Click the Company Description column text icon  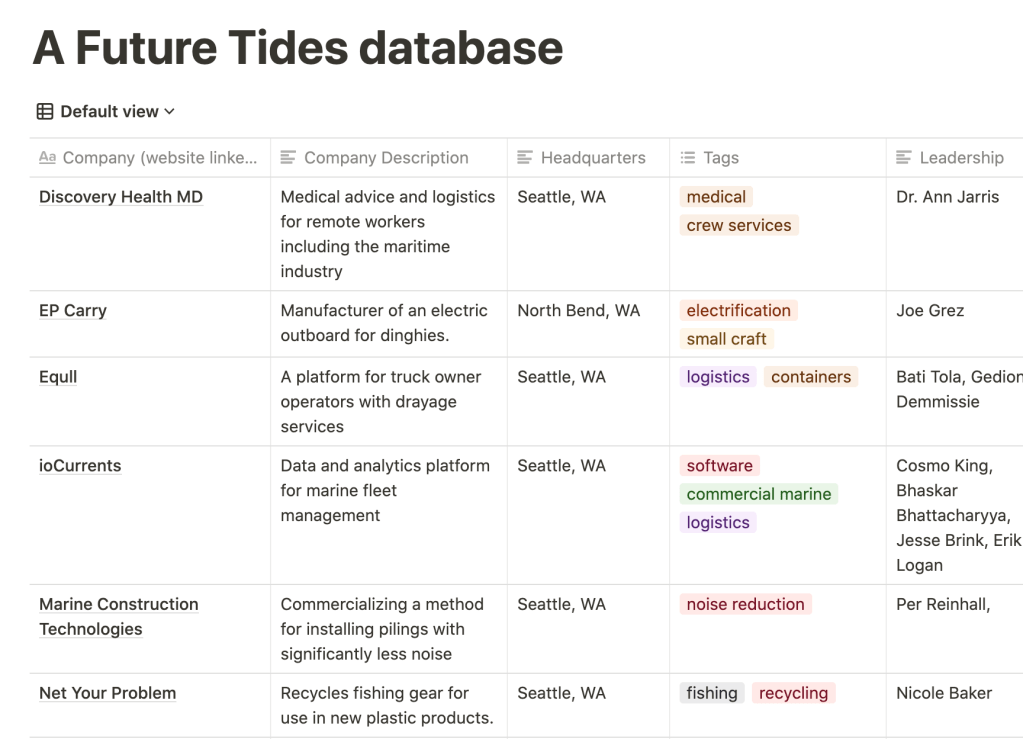(x=288, y=158)
